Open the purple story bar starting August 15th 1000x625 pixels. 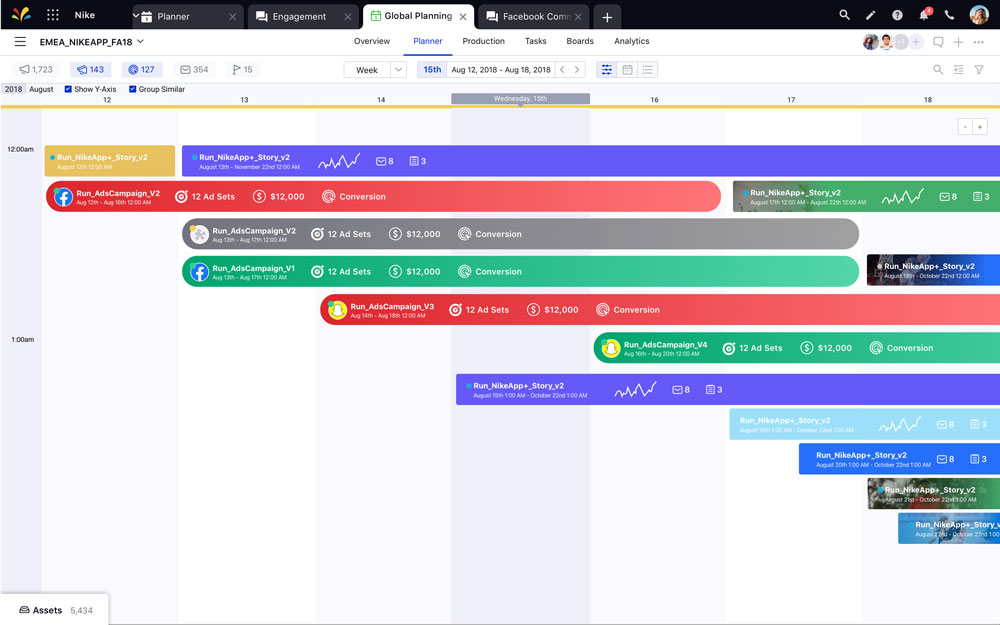pyautogui.click(x=728, y=389)
